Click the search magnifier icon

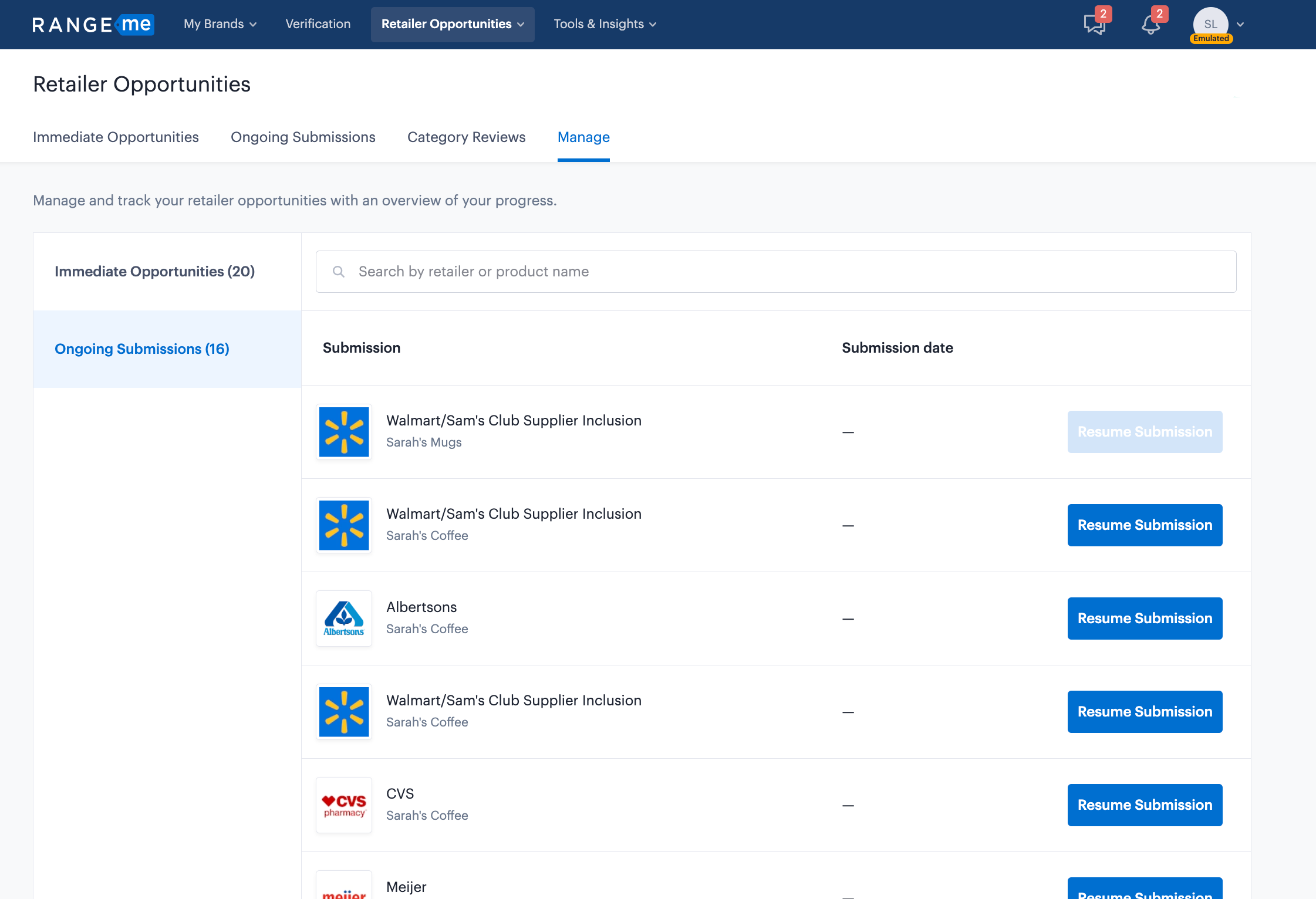[339, 272]
